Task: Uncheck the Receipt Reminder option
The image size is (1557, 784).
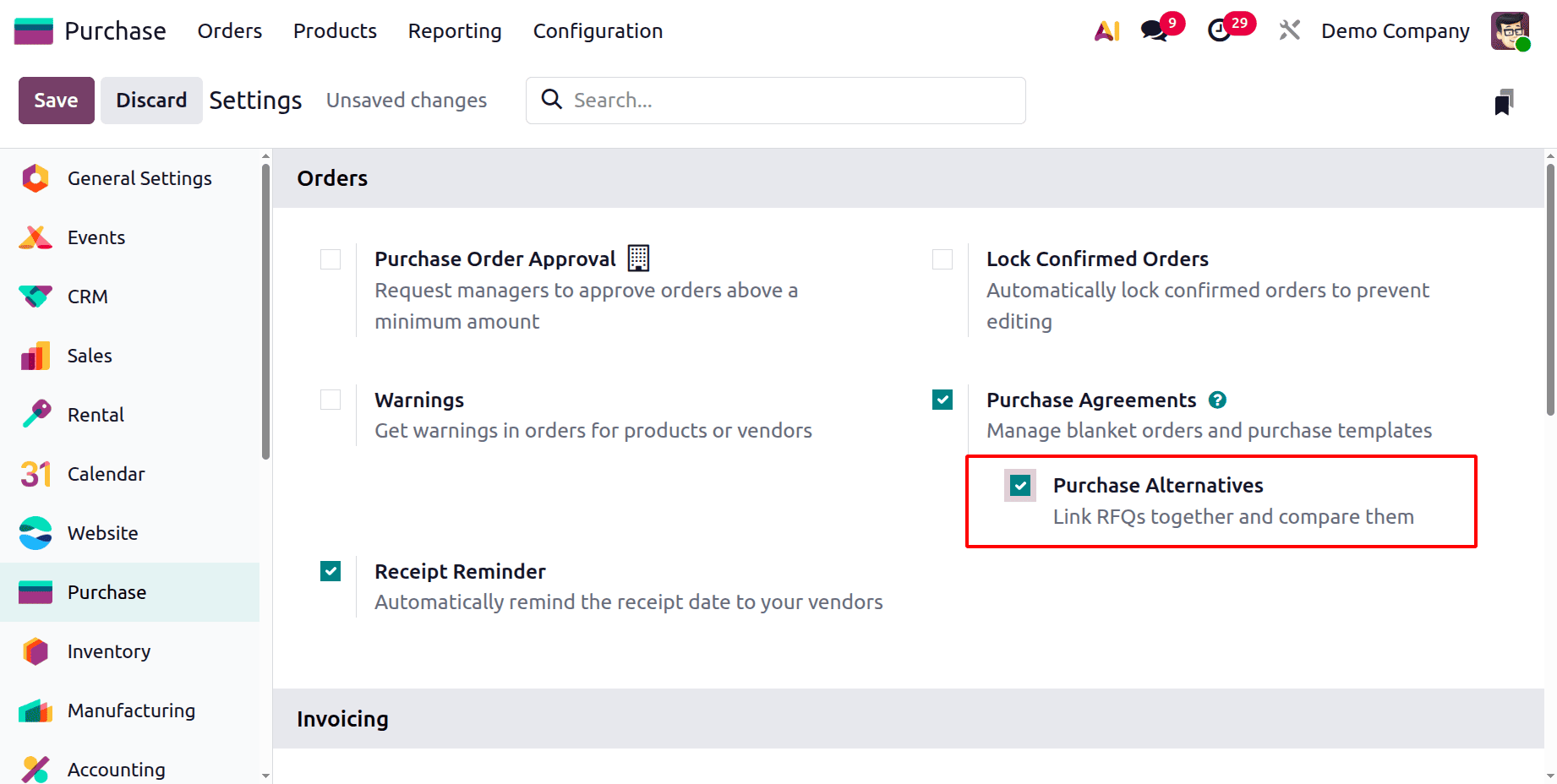Action: [x=330, y=571]
